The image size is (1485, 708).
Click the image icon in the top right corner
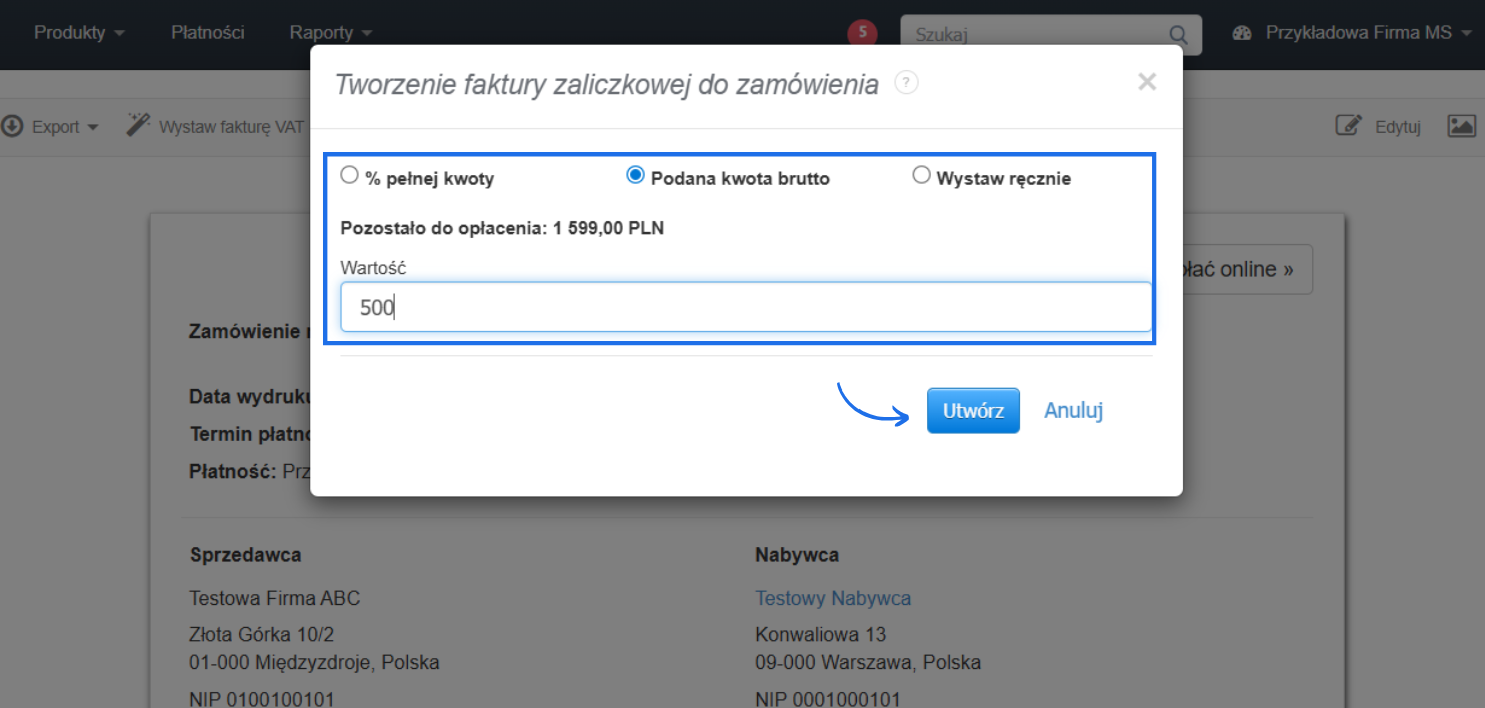pos(1462,126)
